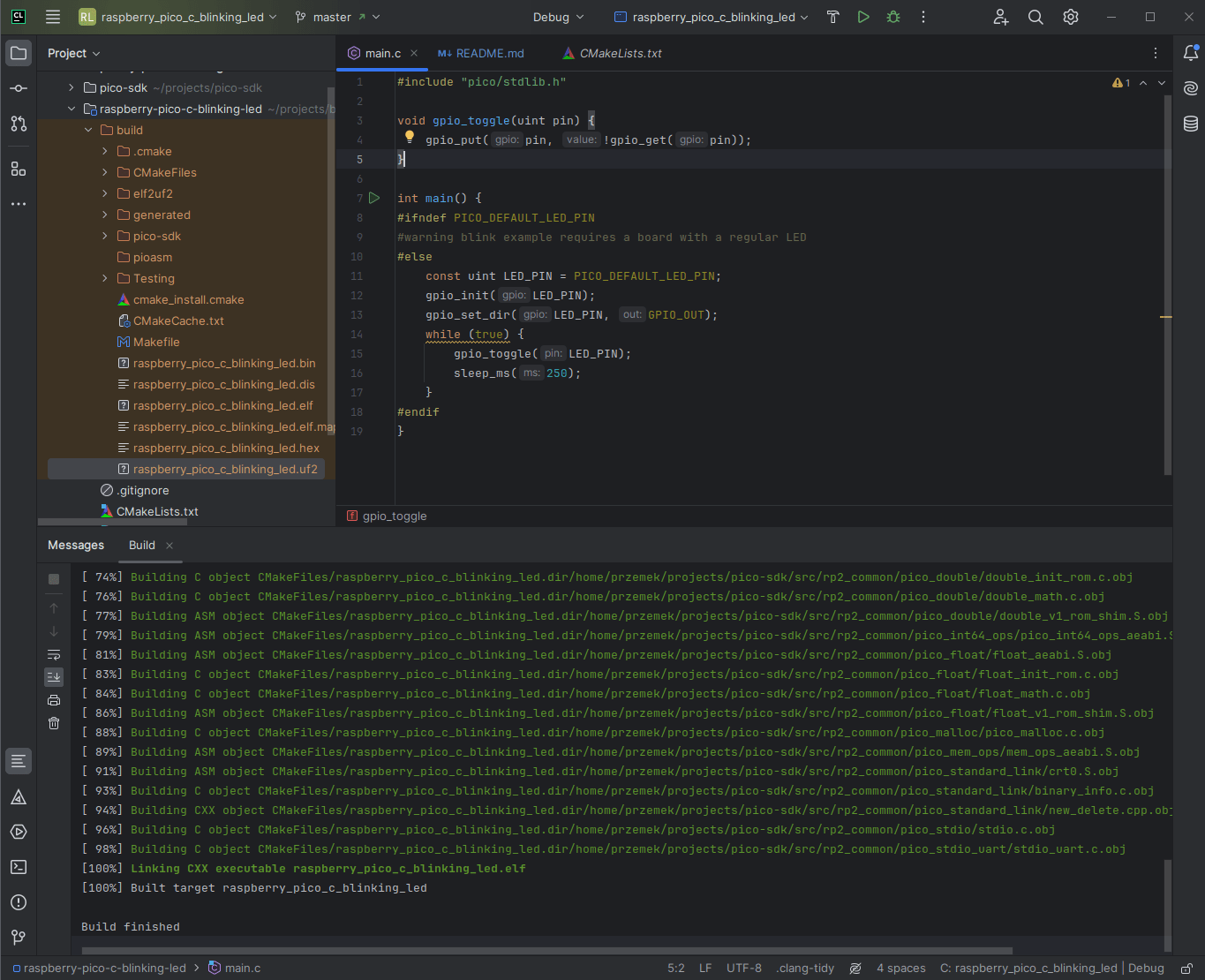1205x980 pixels.
Task: Change UTF-8 file encoding in status bar
Action: 744,969
